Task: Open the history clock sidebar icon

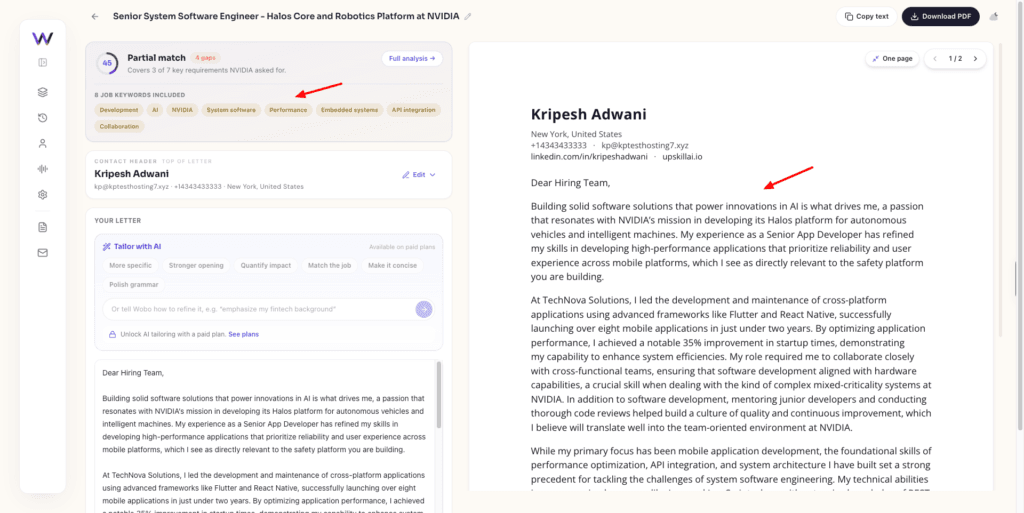Action: (42, 118)
